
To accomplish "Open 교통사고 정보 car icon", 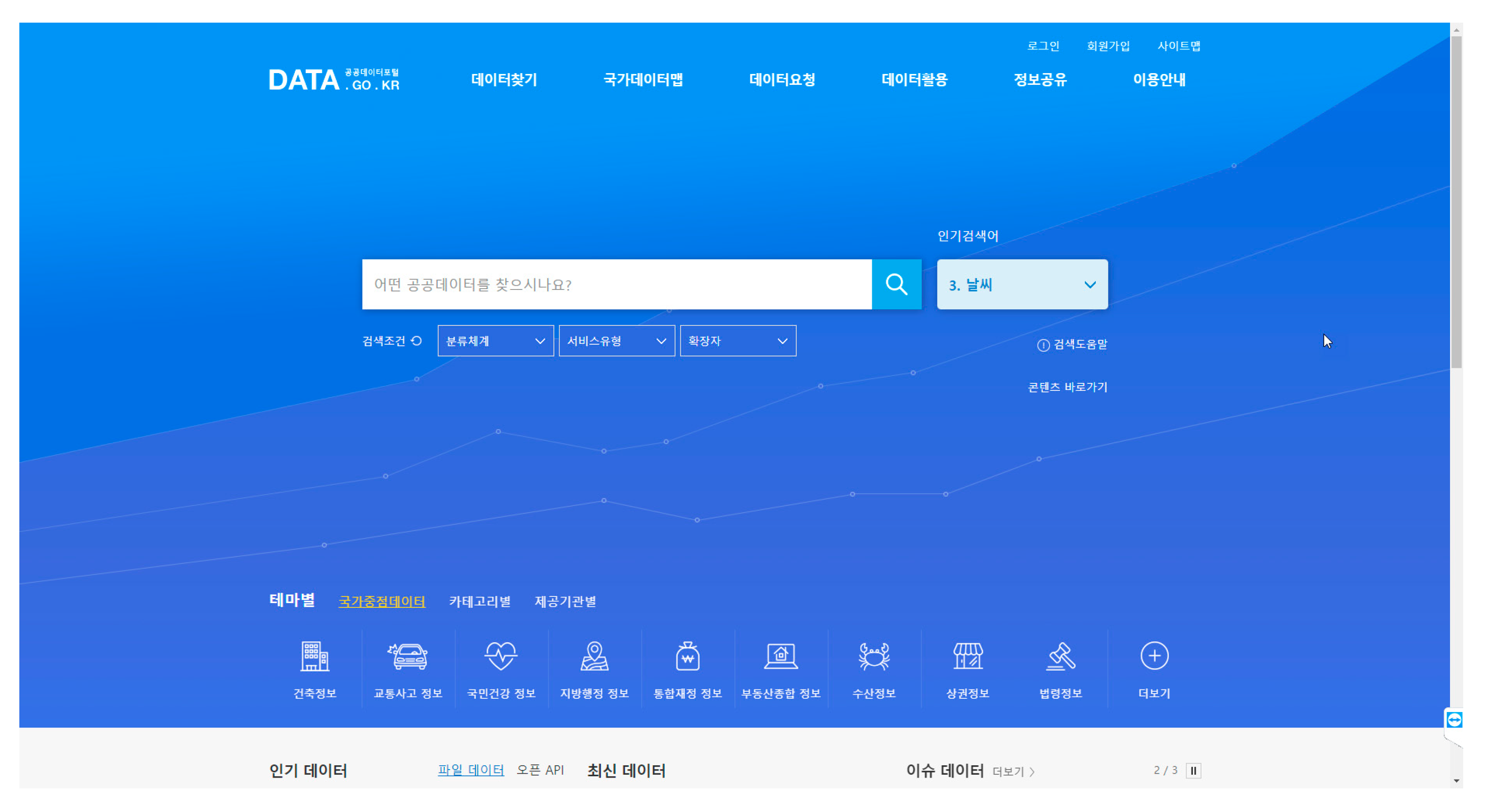I will click(x=408, y=657).
